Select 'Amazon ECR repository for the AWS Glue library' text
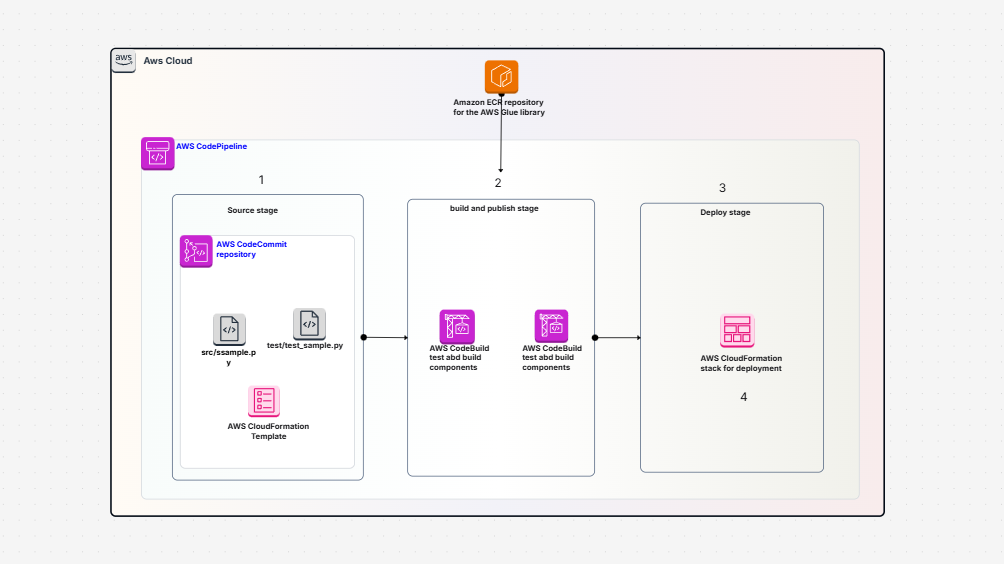Viewport: 1004px width, 564px height. pyautogui.click(x=499, y=107)
